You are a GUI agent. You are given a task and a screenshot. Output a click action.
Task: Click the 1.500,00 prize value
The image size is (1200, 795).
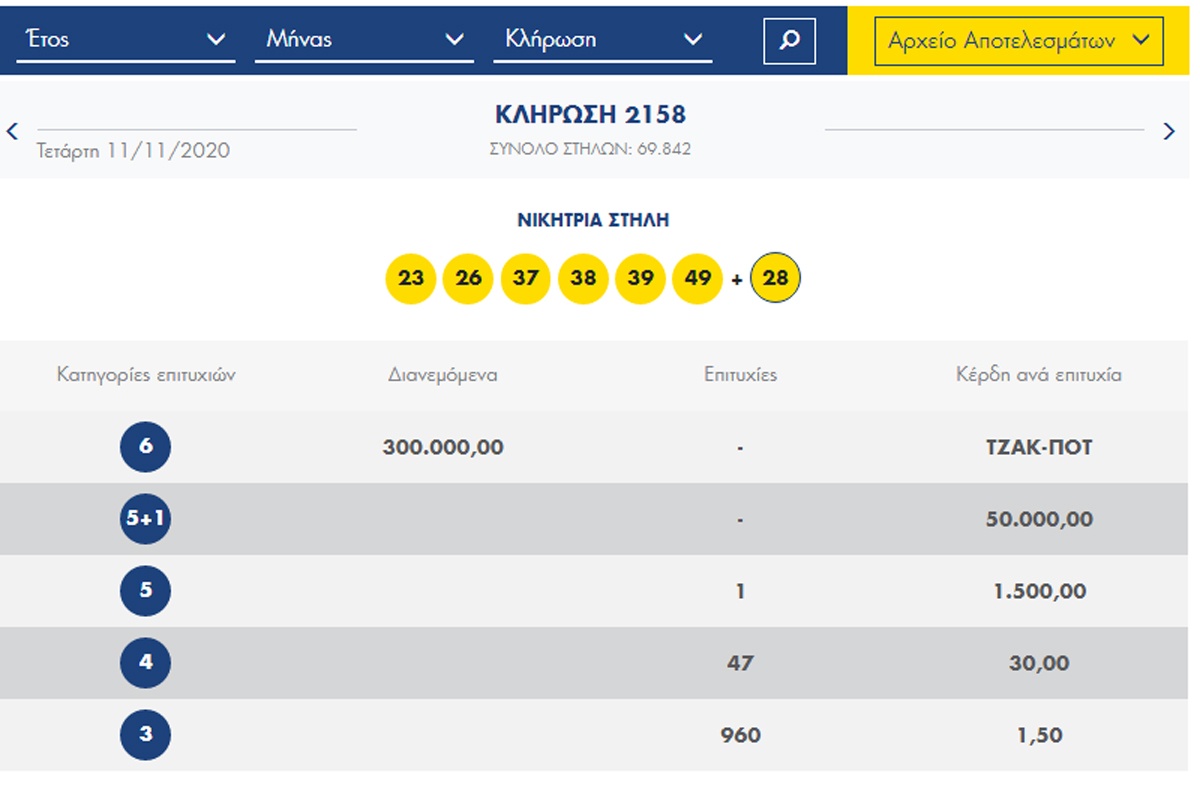1039,591
